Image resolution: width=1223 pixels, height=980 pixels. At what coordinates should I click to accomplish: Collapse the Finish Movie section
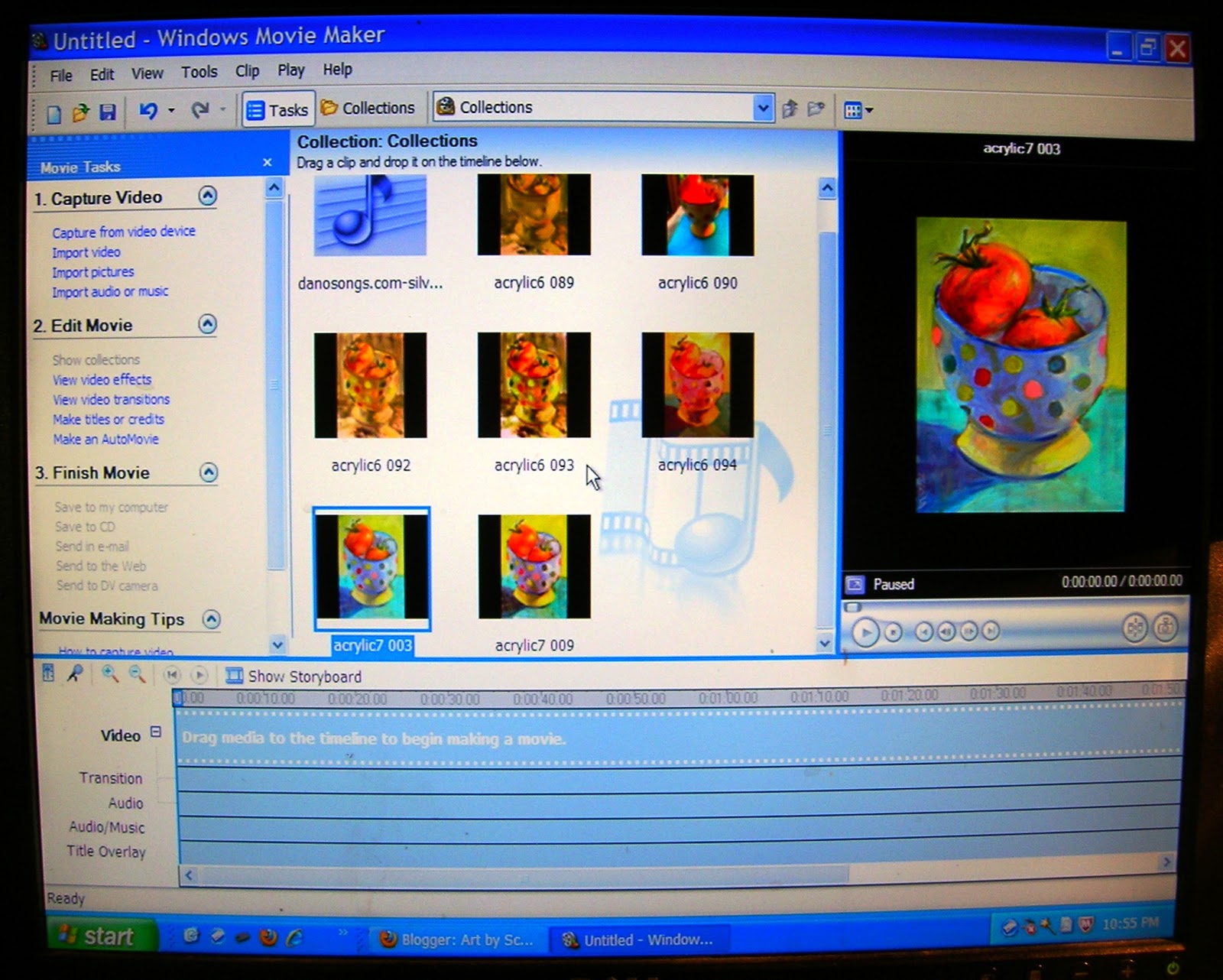[209, 472]
